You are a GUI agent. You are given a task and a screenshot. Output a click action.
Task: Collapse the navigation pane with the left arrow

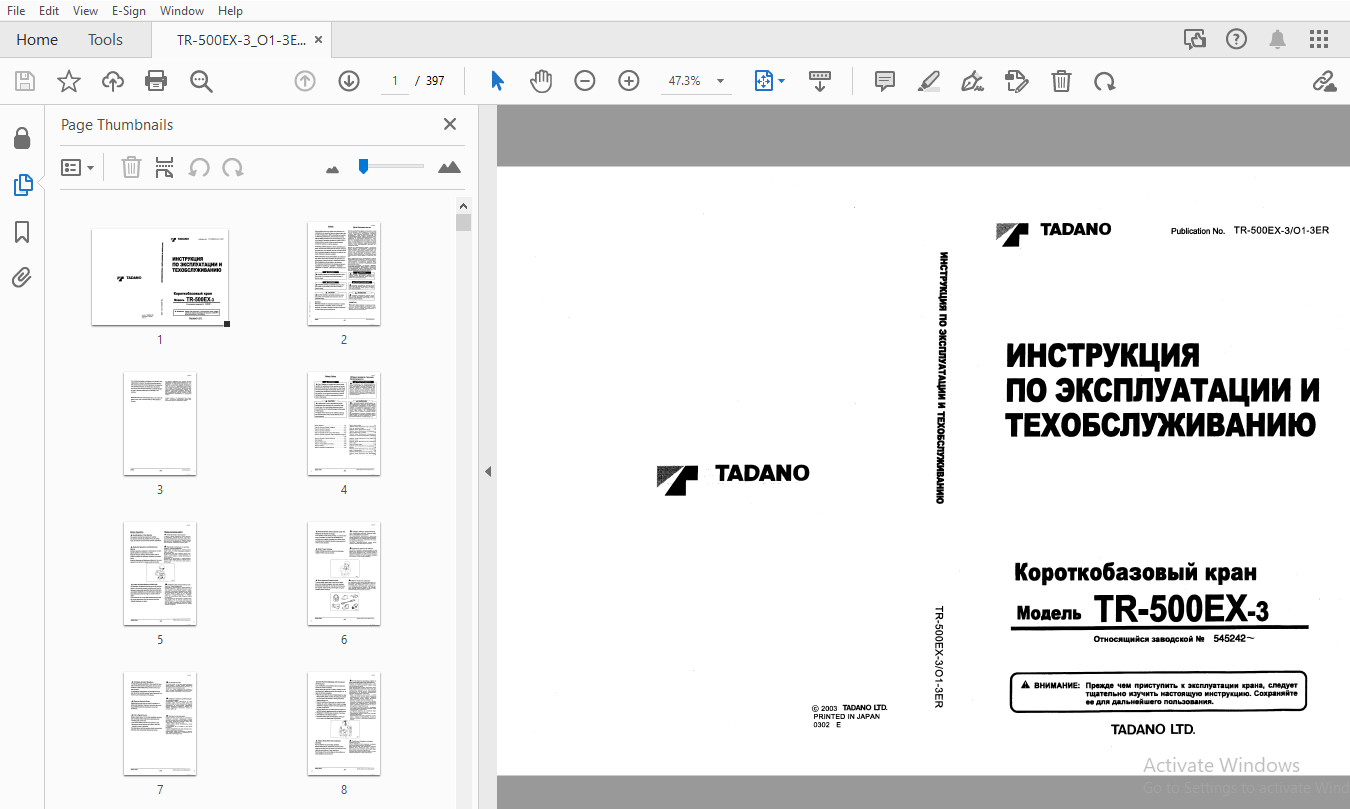tap(488, 471)
